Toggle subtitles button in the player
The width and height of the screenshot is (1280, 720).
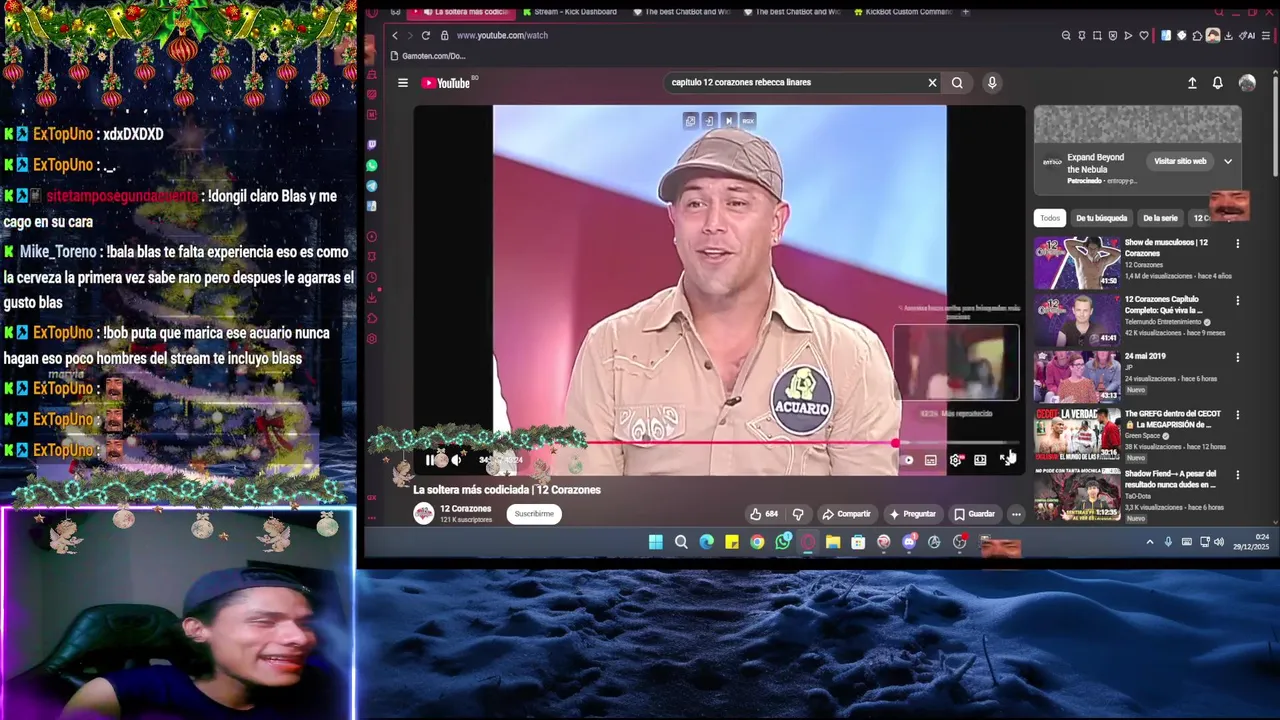coord(931,460)
